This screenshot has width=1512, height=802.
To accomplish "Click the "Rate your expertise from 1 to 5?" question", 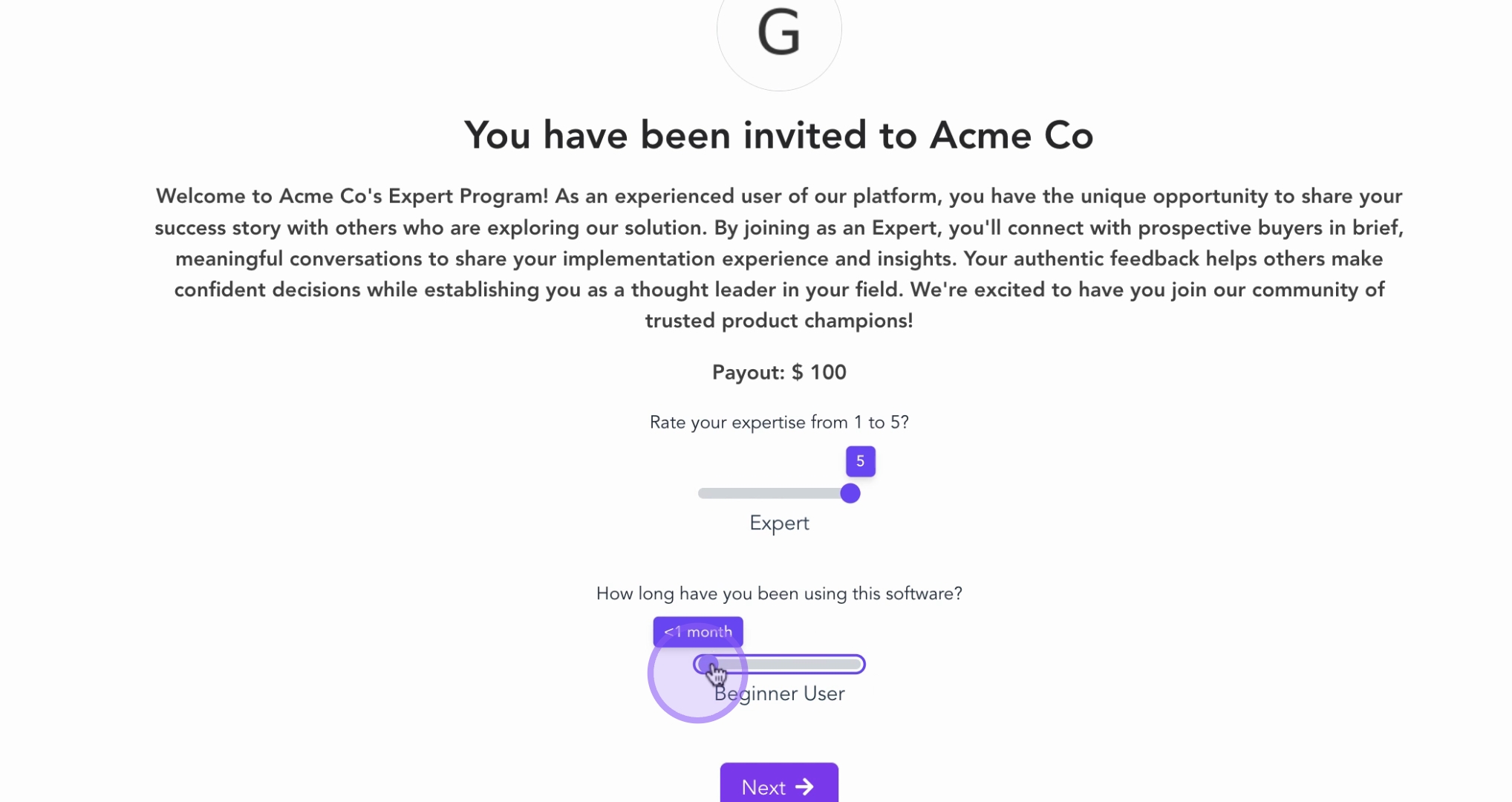I will pyautogui.click(x=778, y=423).
